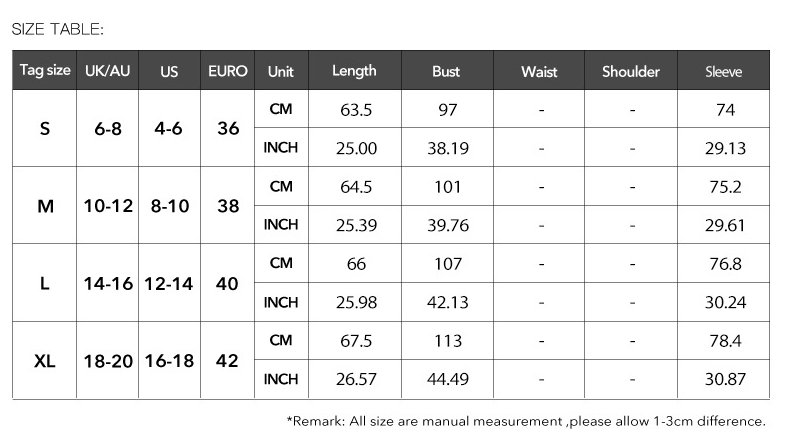Select the UK/AU column header
This screenshot has width=790, height=440.
(107, 70)
